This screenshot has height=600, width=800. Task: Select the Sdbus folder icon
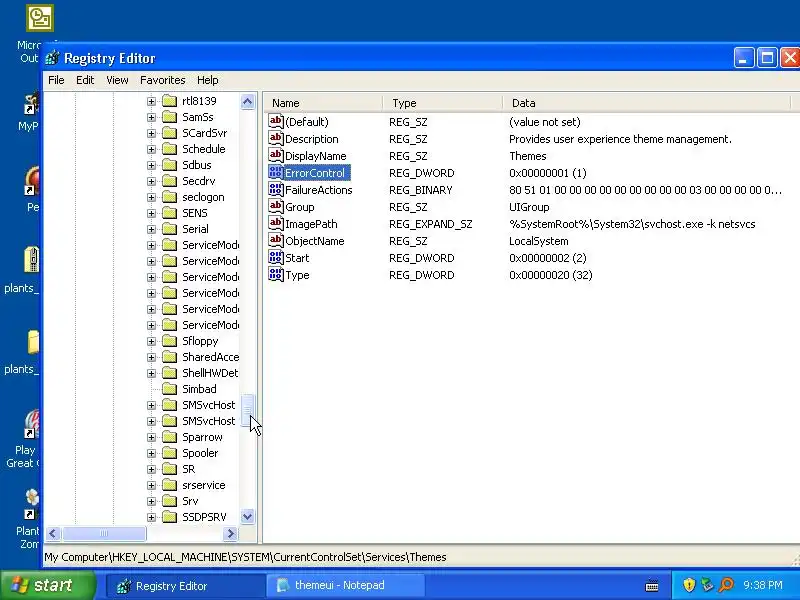[x=169, y=165]
